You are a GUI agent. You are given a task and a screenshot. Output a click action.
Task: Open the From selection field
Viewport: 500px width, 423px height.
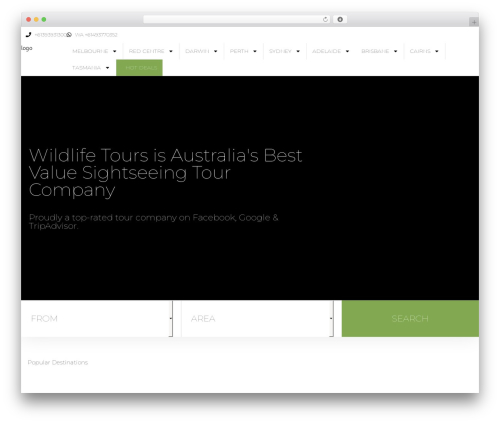97,319
